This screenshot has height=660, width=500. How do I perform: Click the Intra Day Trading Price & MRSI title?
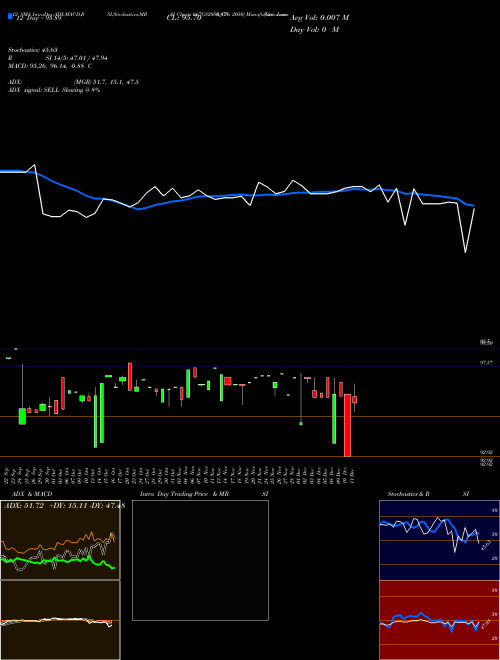pos(204,494)
